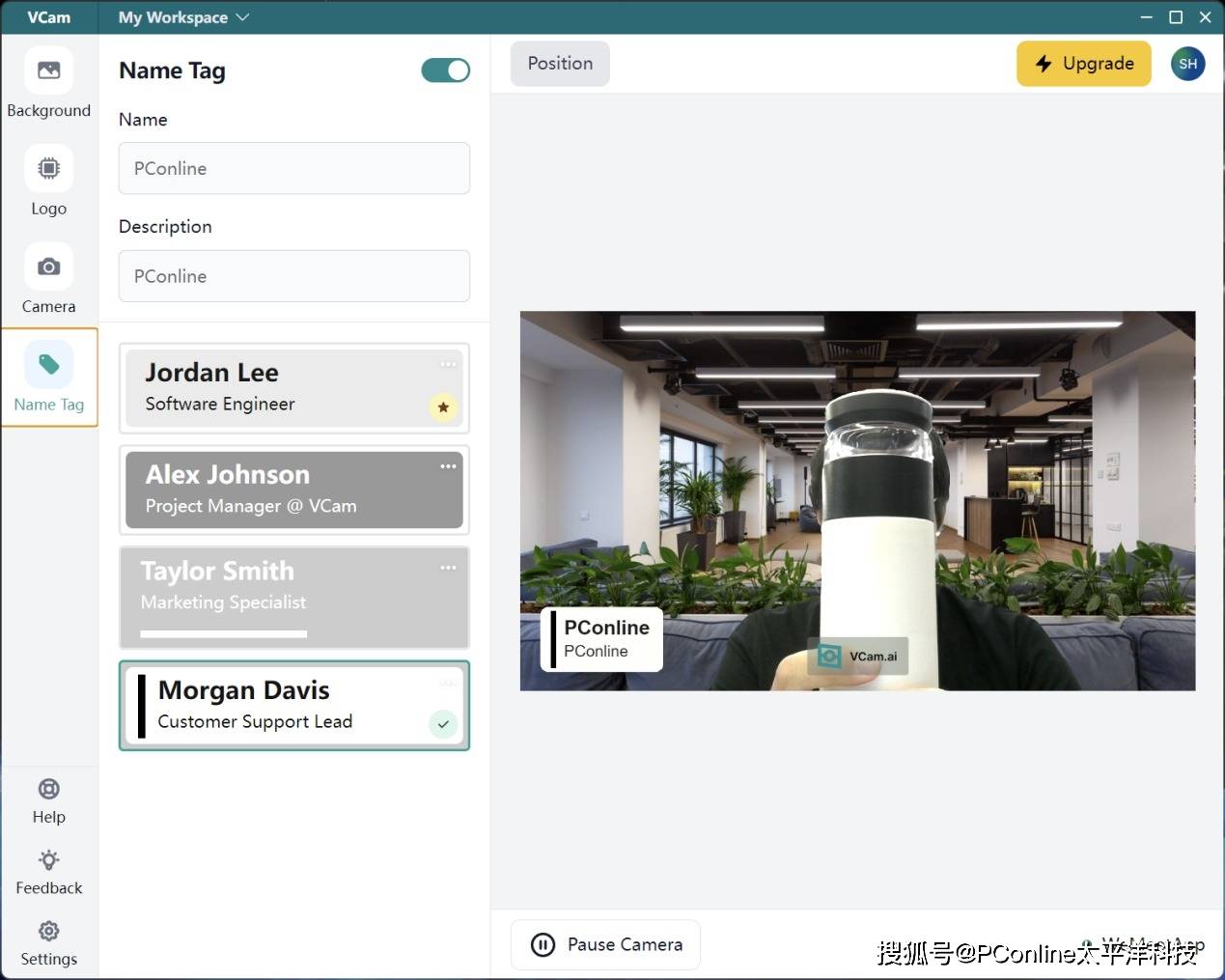This screenshot has height=980, width=1225.
Task: Select the Camera sidebar icon
Action: click(x=48, y=267)
